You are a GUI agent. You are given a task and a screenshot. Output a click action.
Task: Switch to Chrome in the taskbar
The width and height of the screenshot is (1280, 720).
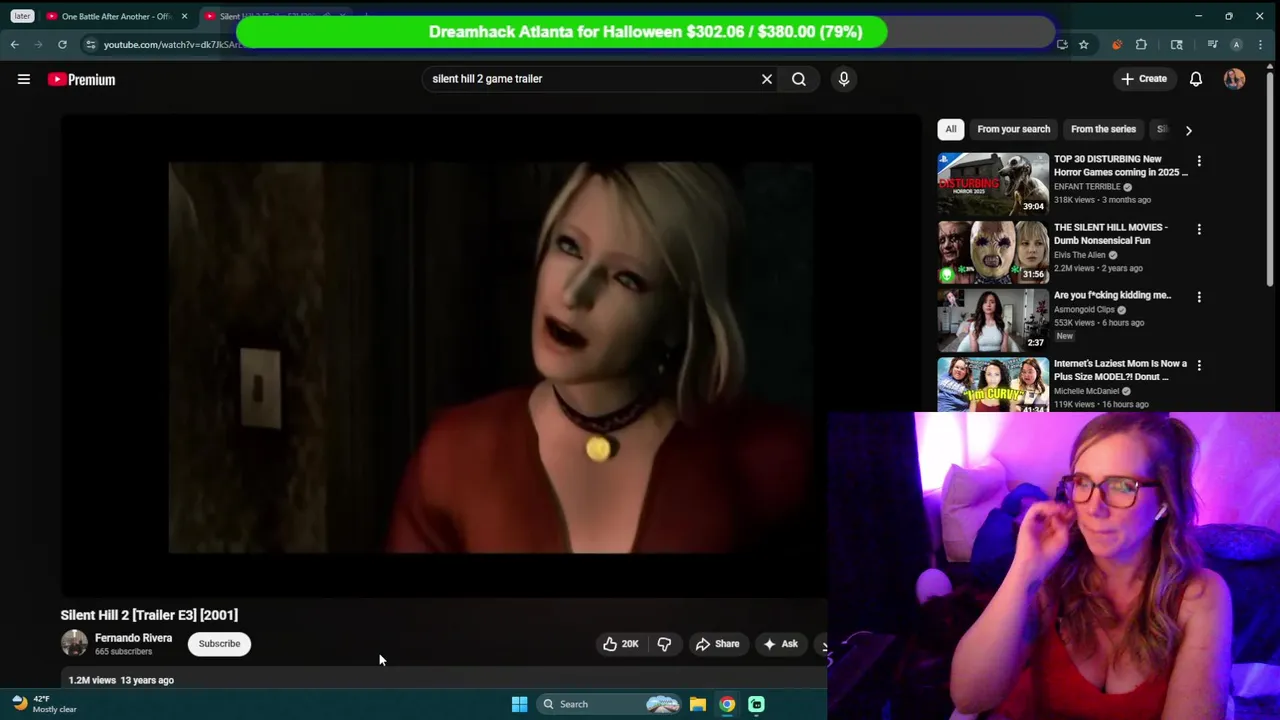pyautogui.click(x=727, y=704)
